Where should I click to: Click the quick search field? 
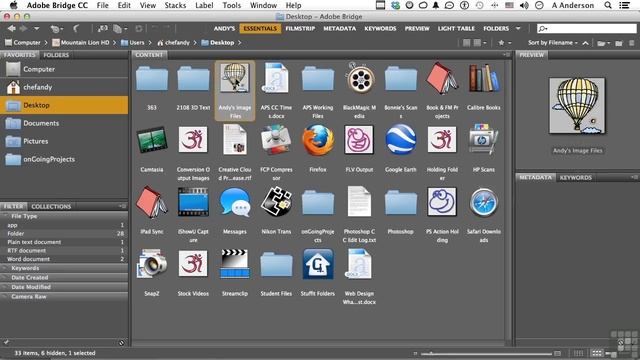pyautogui.click(x=587, y=29)
